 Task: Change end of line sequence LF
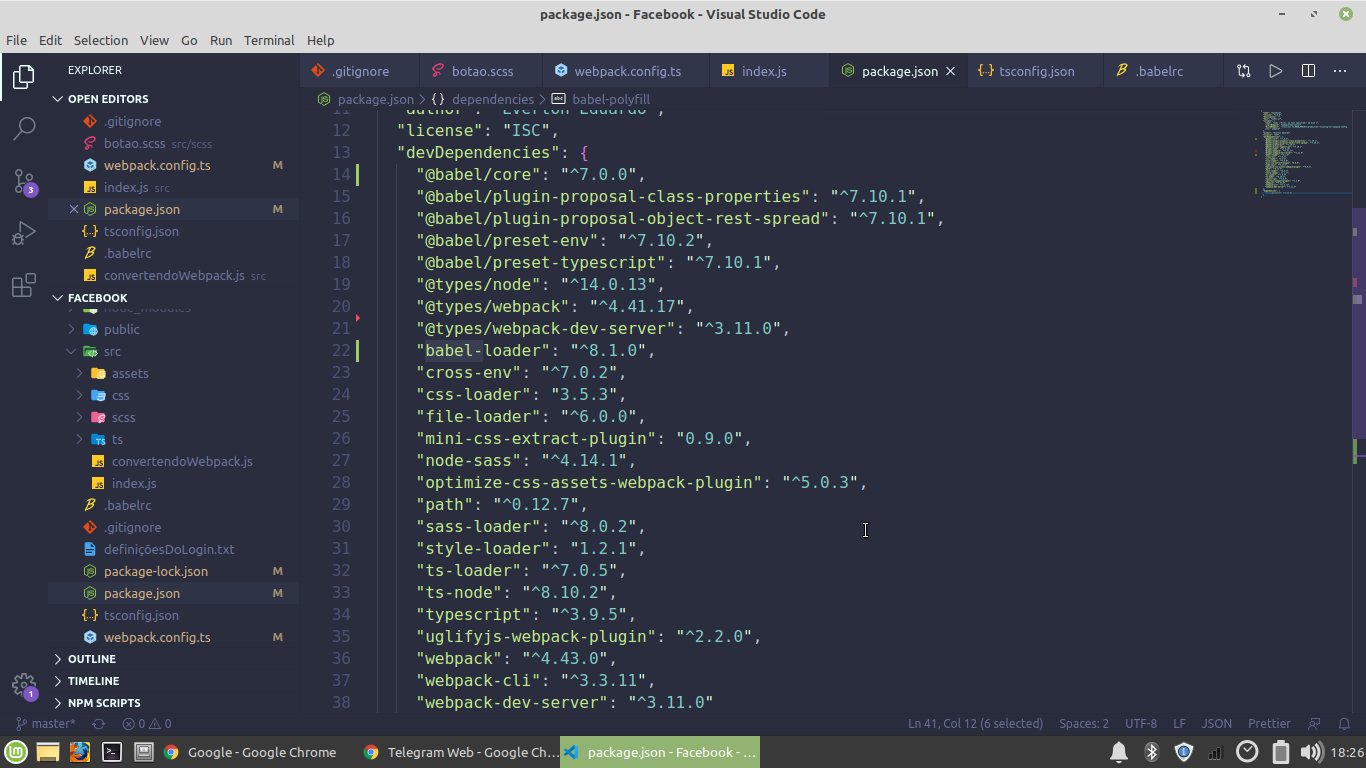[x=1179, y=723]
